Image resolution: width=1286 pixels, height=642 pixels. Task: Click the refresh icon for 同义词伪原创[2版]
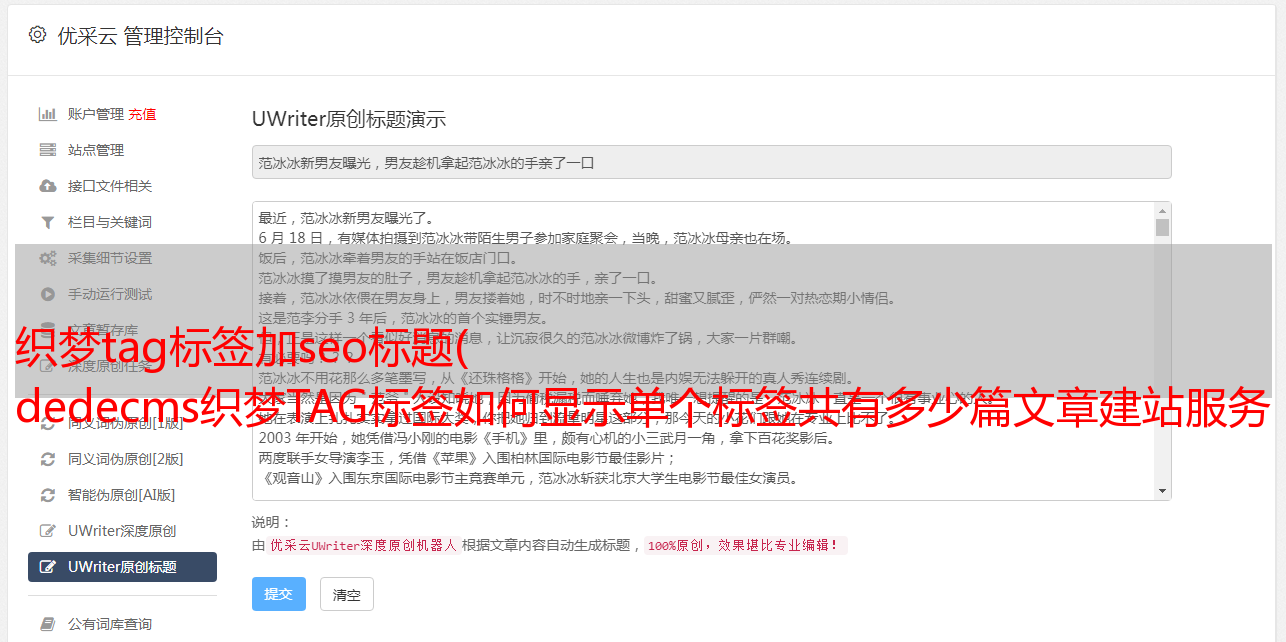pyautogui.click(x=47, y=459)
